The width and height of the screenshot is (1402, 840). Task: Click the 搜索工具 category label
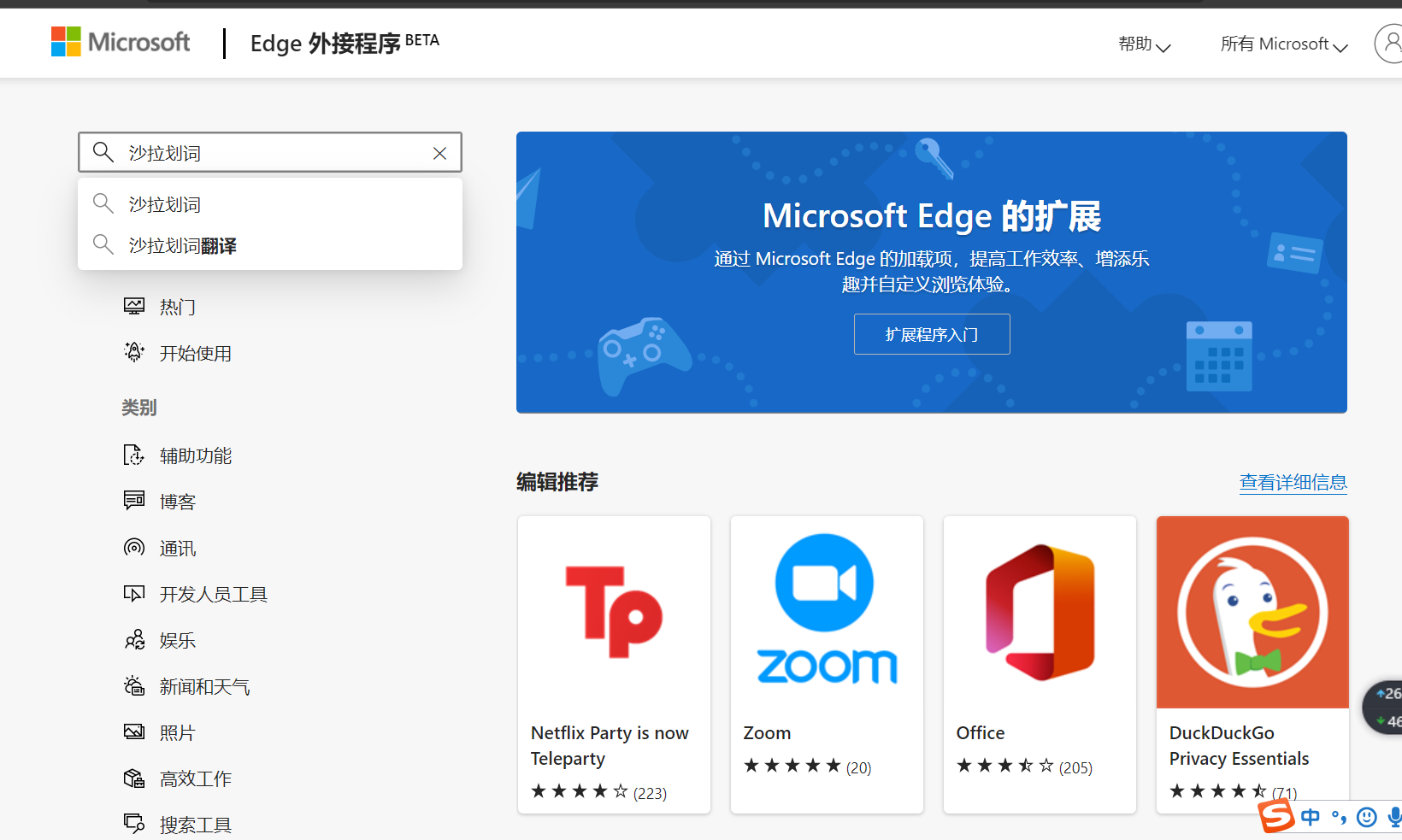click(196, 825)
